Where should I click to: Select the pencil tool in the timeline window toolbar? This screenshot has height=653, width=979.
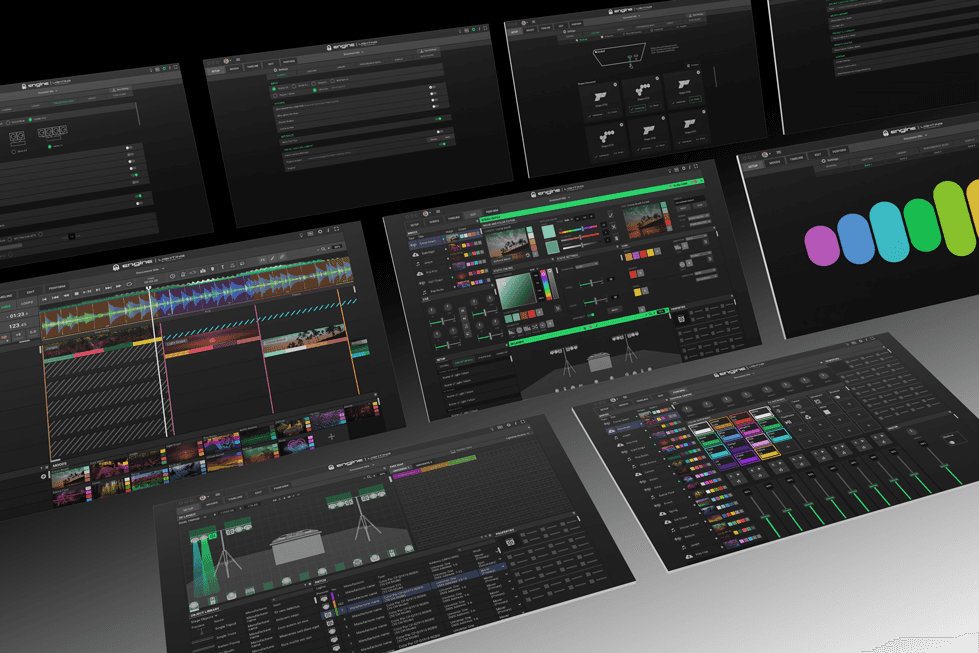tap(272, 258)
